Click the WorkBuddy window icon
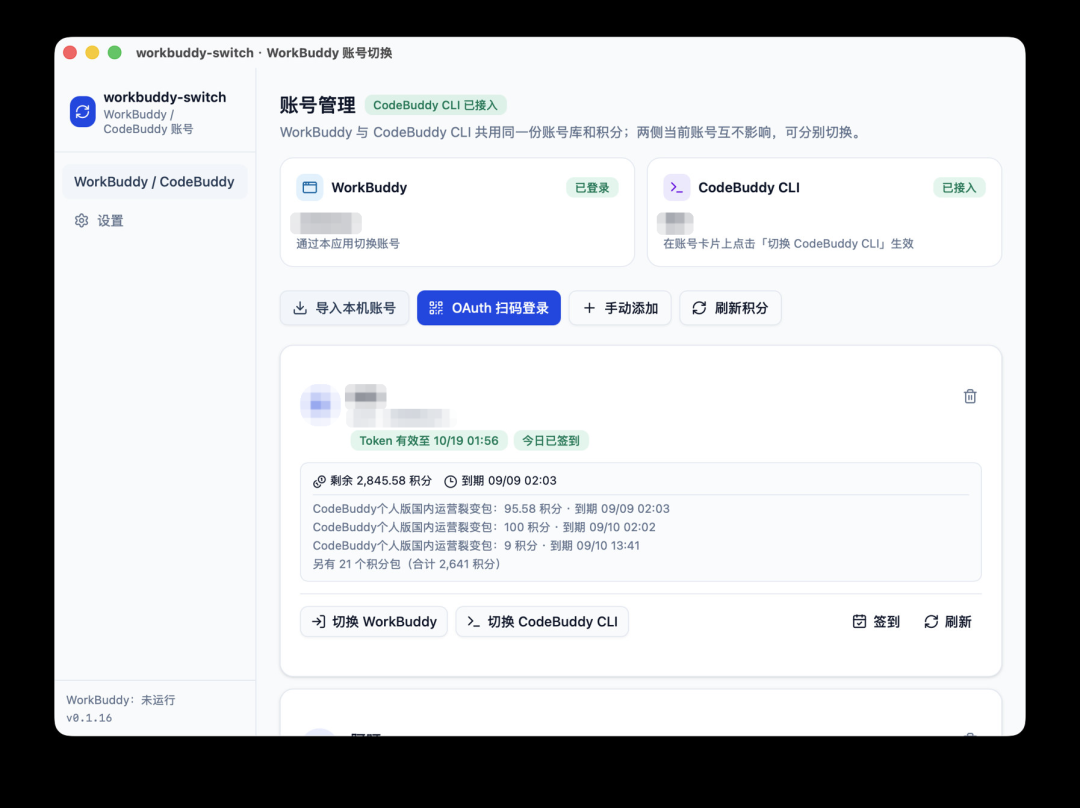This screenshot has height=808, width=1080. (x=310, y=187)
